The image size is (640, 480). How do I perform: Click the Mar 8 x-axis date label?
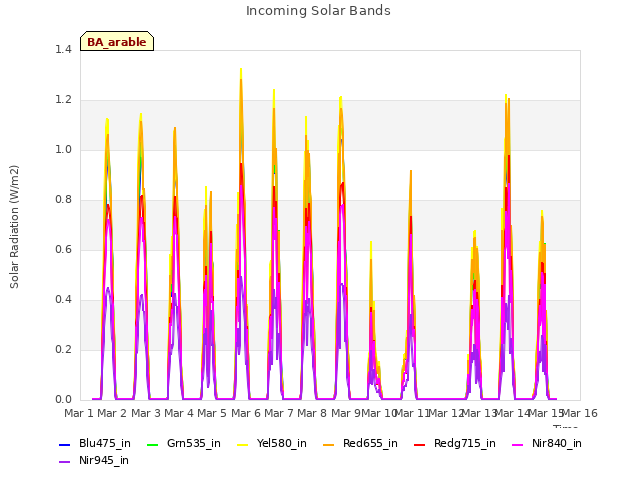312,413
